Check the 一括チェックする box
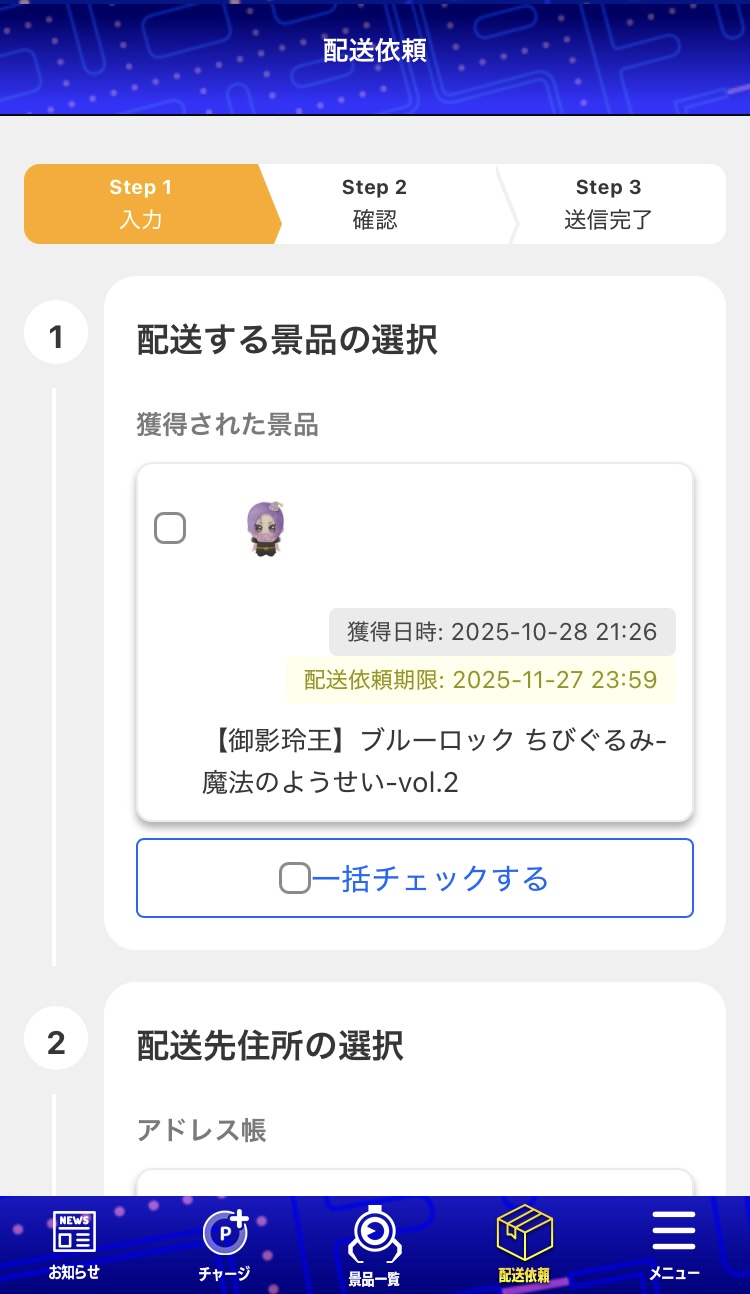Viewport: 750px width, 1294px height. [294, 879]
